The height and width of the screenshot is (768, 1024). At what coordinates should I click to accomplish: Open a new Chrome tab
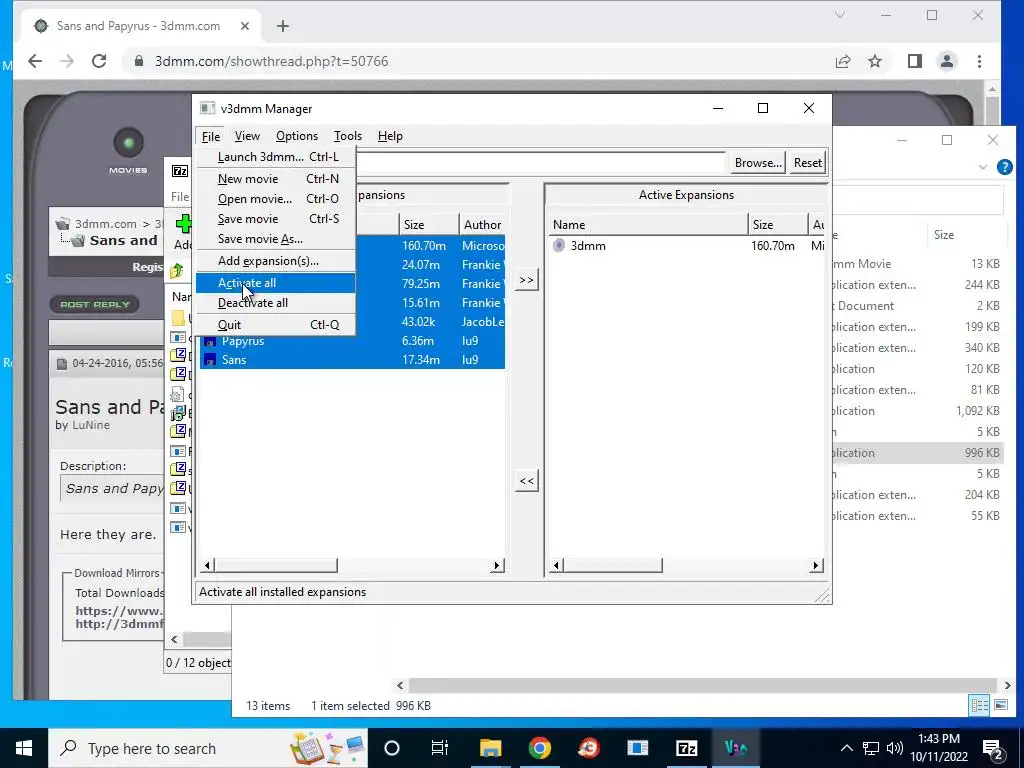283,26
